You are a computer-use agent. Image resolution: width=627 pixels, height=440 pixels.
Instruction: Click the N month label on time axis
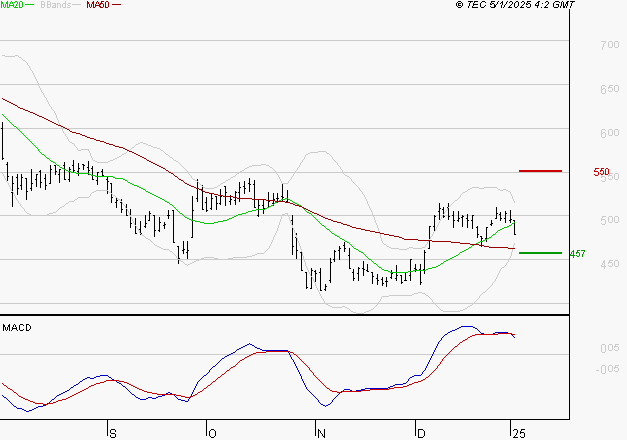[x=321, y=433]
